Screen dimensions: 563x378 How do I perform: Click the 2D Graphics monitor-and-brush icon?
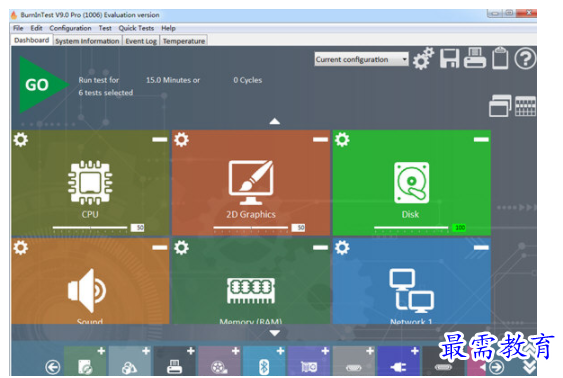point(251,182)
